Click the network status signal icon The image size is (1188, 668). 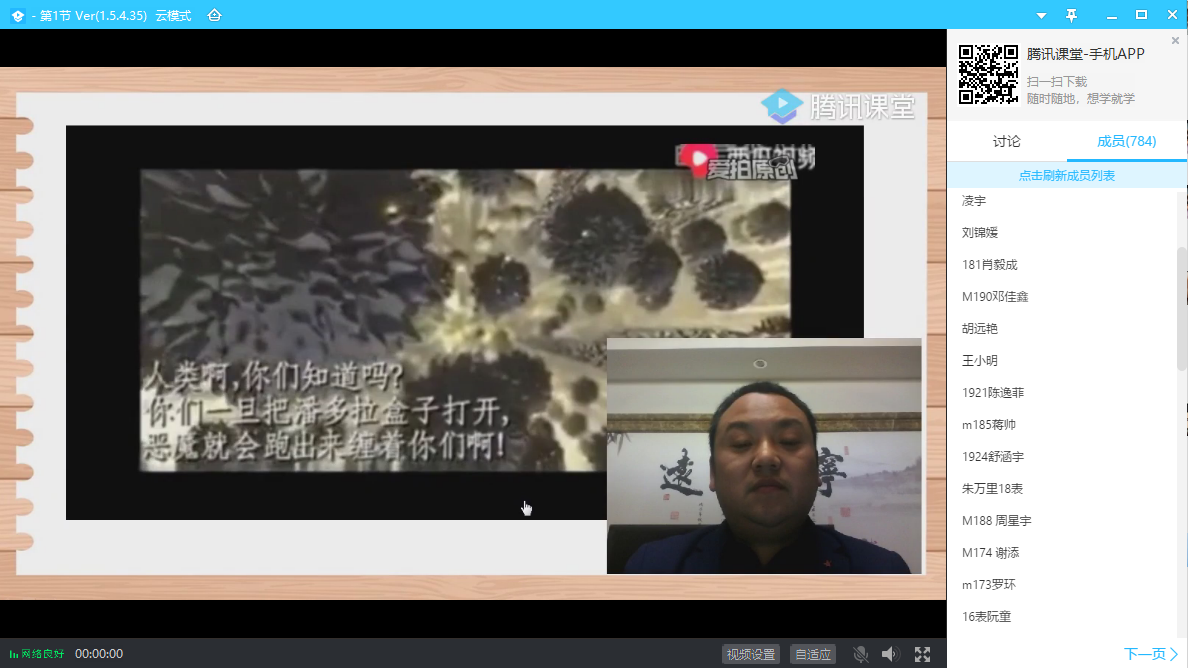pos(14,654)
